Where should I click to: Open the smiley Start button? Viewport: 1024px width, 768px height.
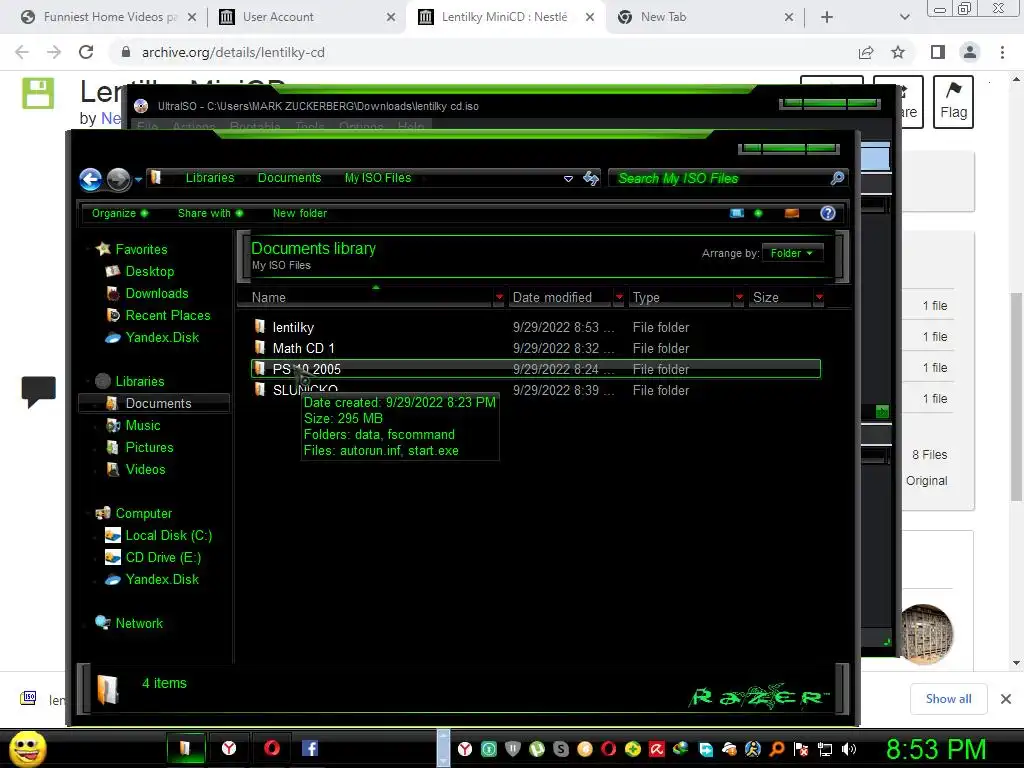click(x=27, y=748)
